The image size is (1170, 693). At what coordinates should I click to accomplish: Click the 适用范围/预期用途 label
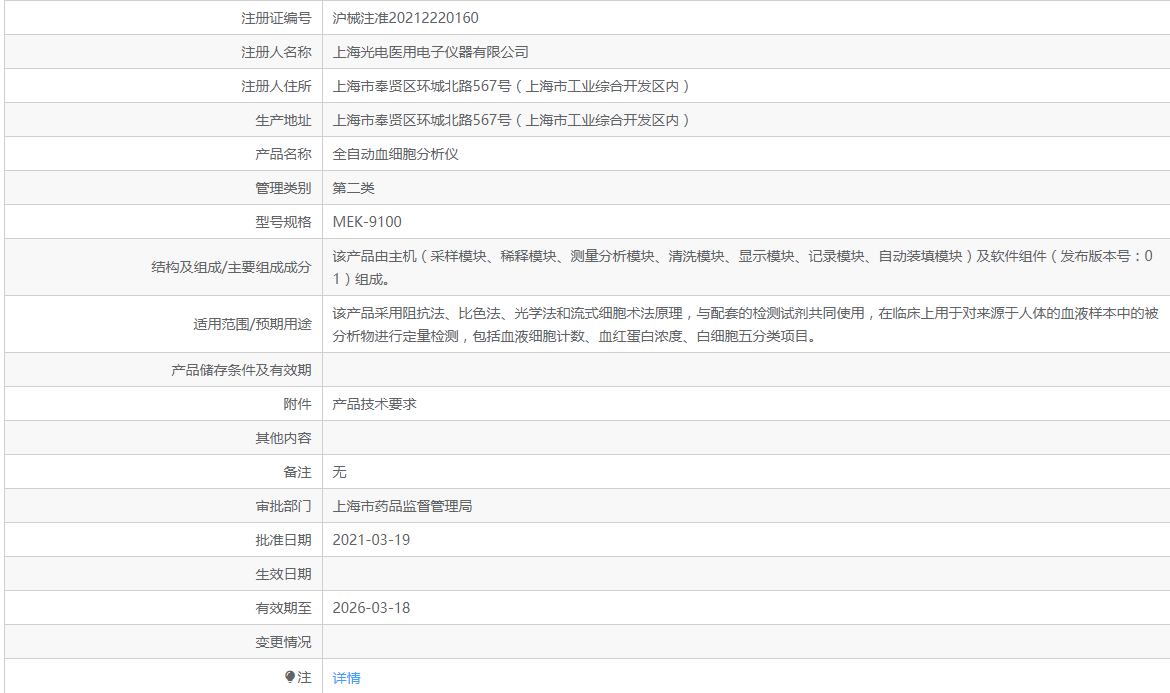[x=252, y=324]
